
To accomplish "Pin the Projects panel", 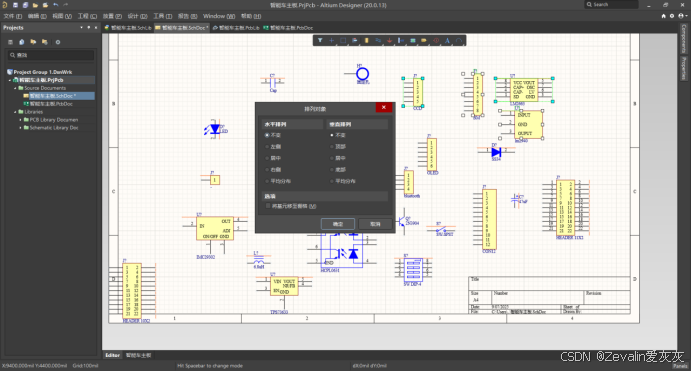I will click(x=89, y=27).
